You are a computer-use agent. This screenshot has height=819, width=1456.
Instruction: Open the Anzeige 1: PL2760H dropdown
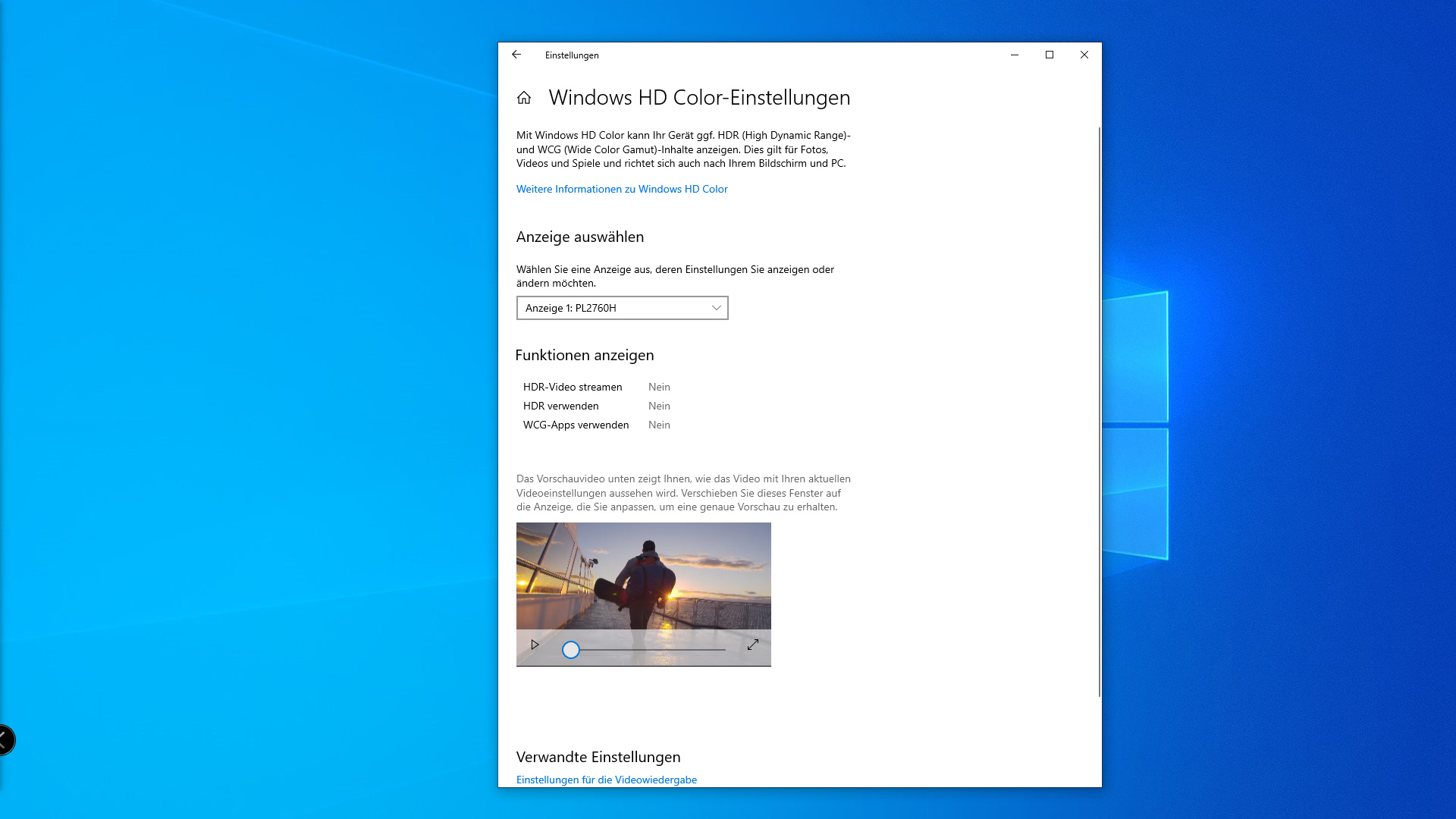click(623, 308)
